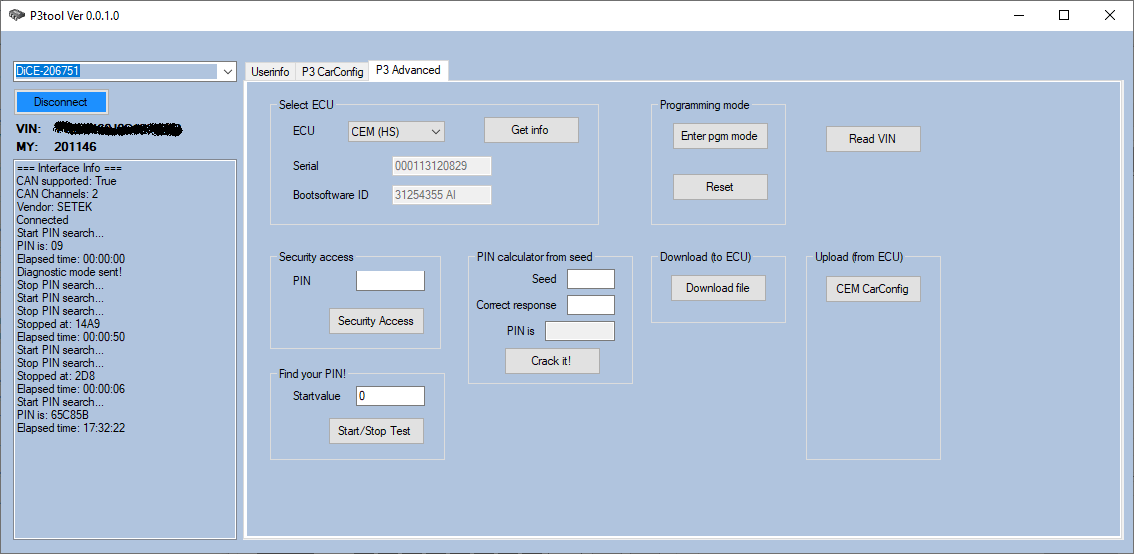Click log line 'Stopped at: 14A9'
The height and width of the screenshot is (554, 1134).
click(x=61, y=324)
